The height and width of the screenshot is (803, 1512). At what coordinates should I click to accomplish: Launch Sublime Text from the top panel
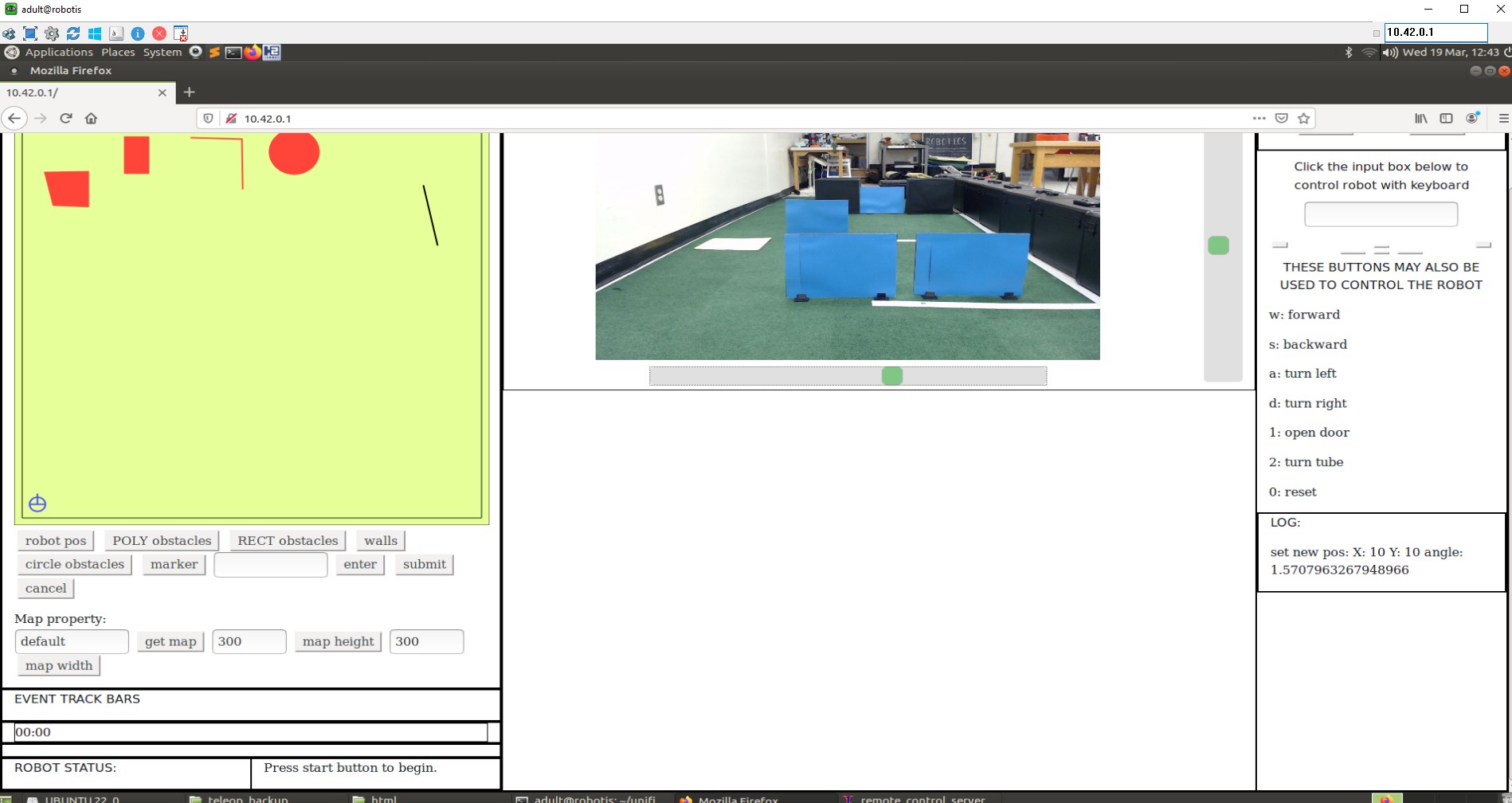[x=214, y=53]
